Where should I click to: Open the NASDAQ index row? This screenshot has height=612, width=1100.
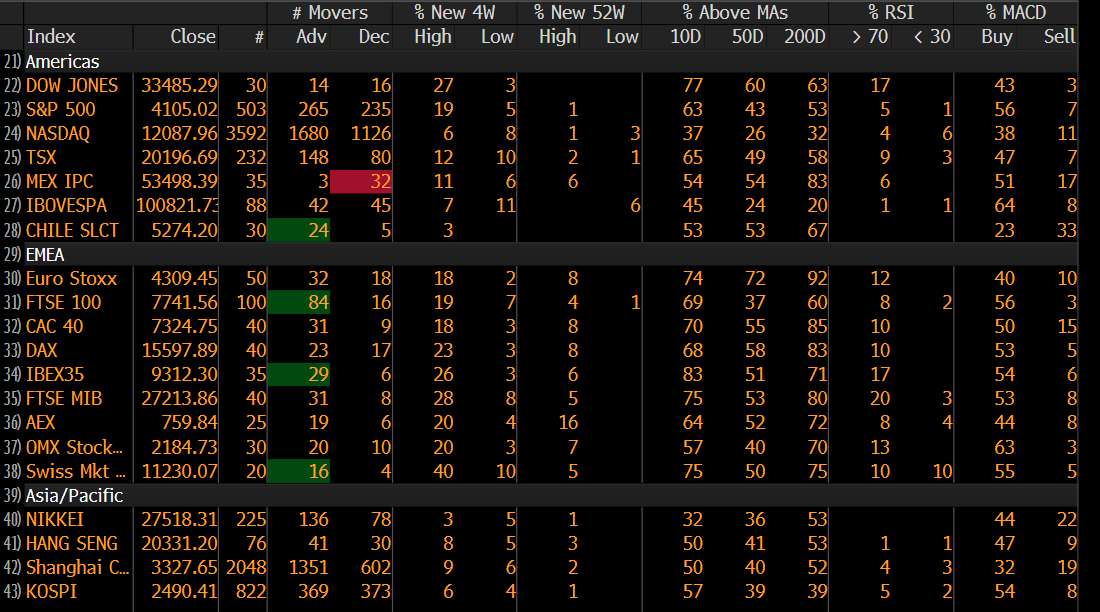[58, 133]
